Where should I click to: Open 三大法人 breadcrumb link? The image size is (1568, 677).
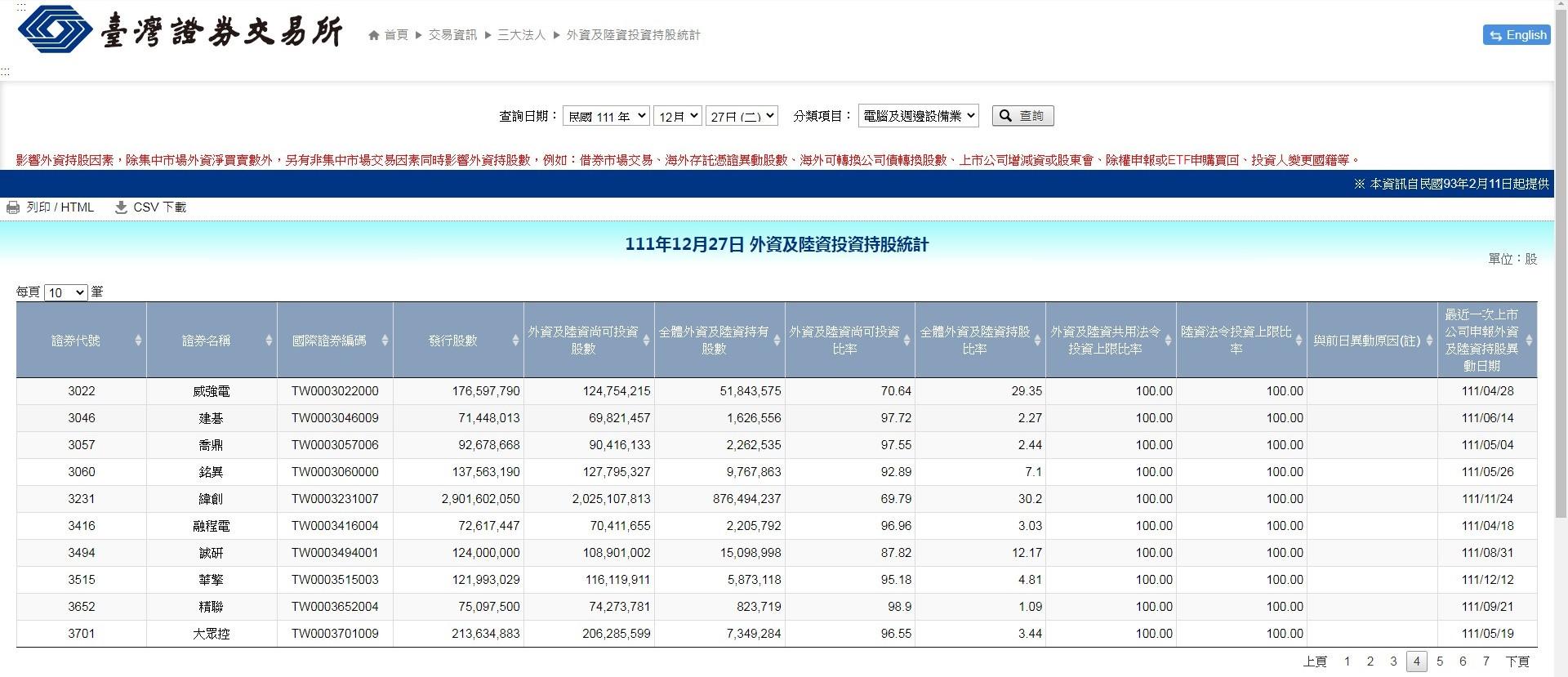tap(521, 35)
